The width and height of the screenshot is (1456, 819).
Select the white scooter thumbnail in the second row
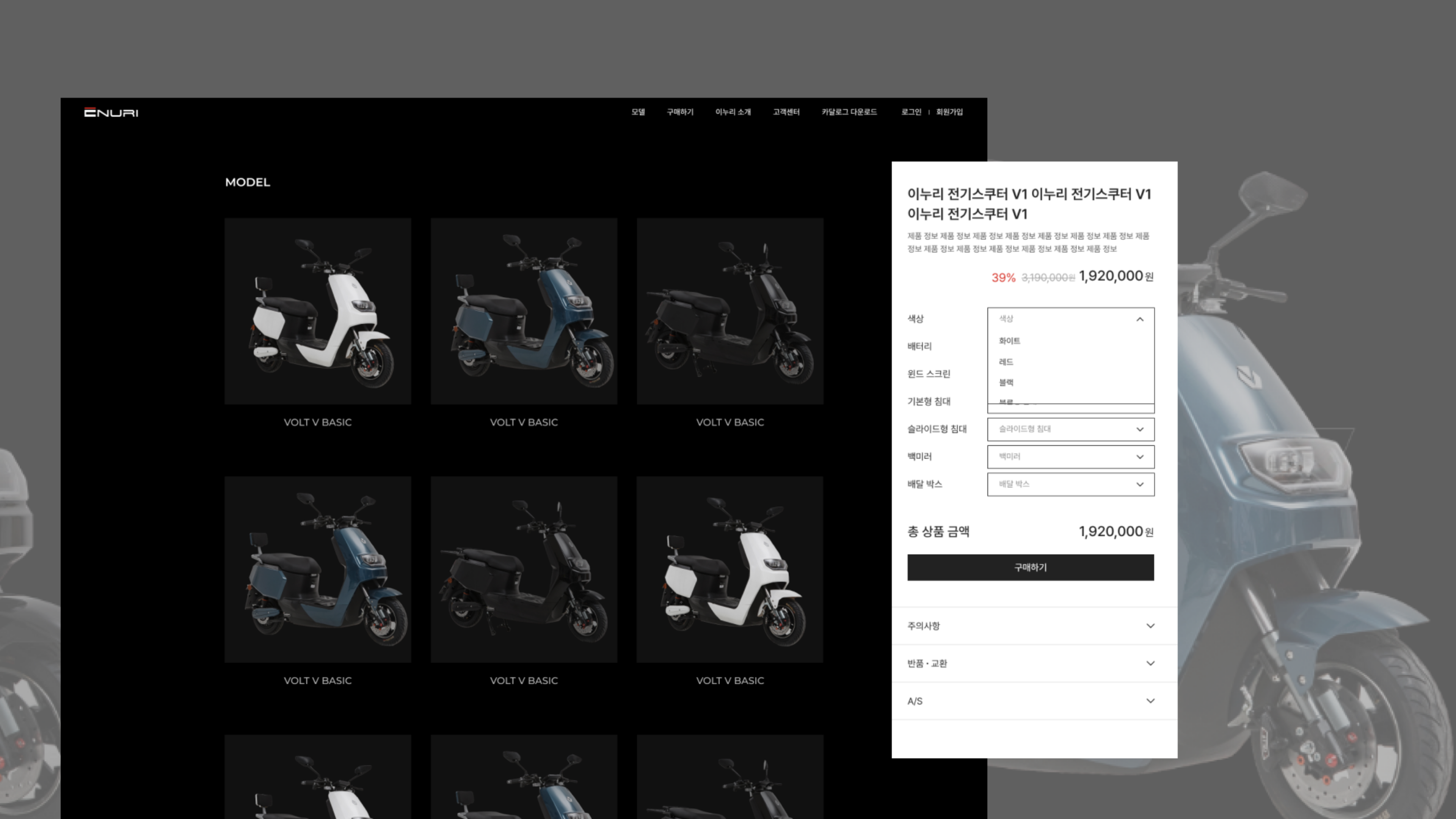coord(730,569)
